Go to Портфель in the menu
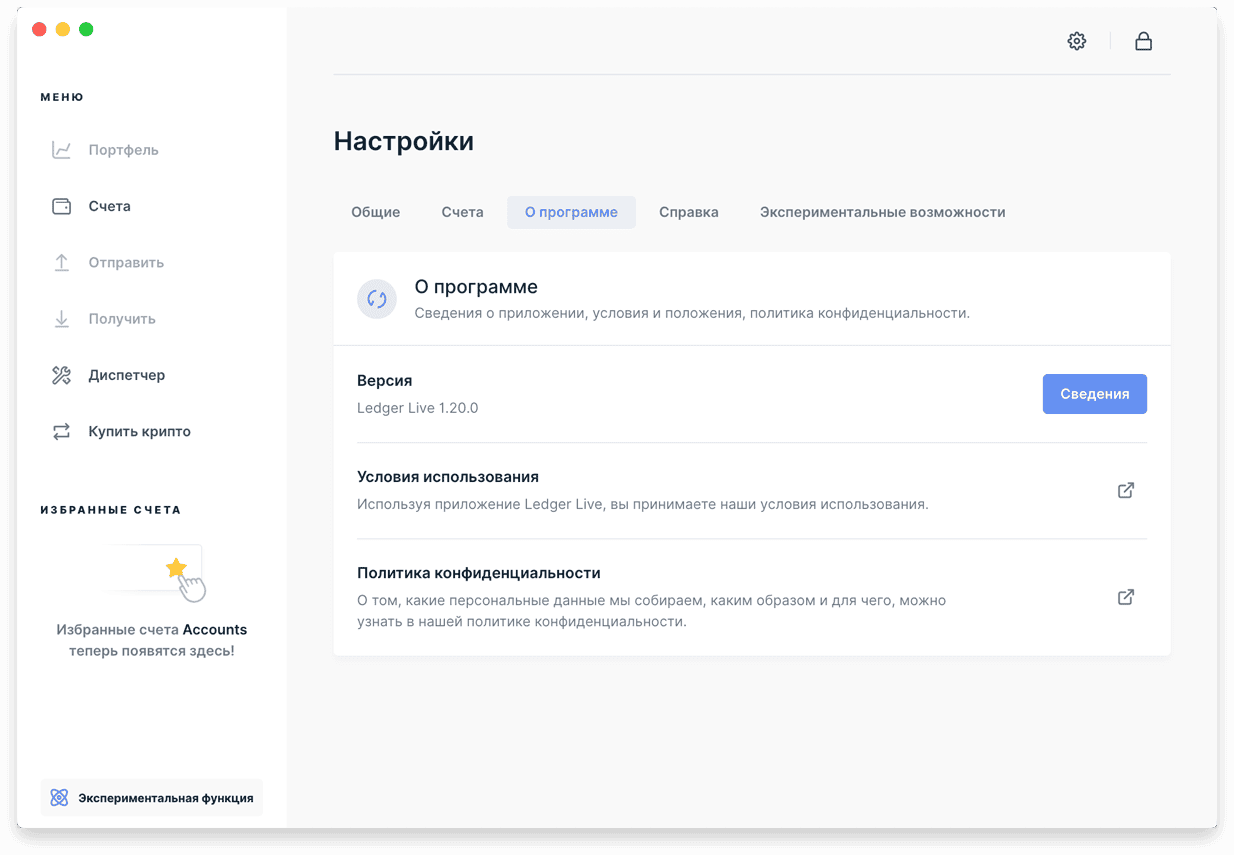The height and width of the screenshot is (855, 1234). [124, 150]
